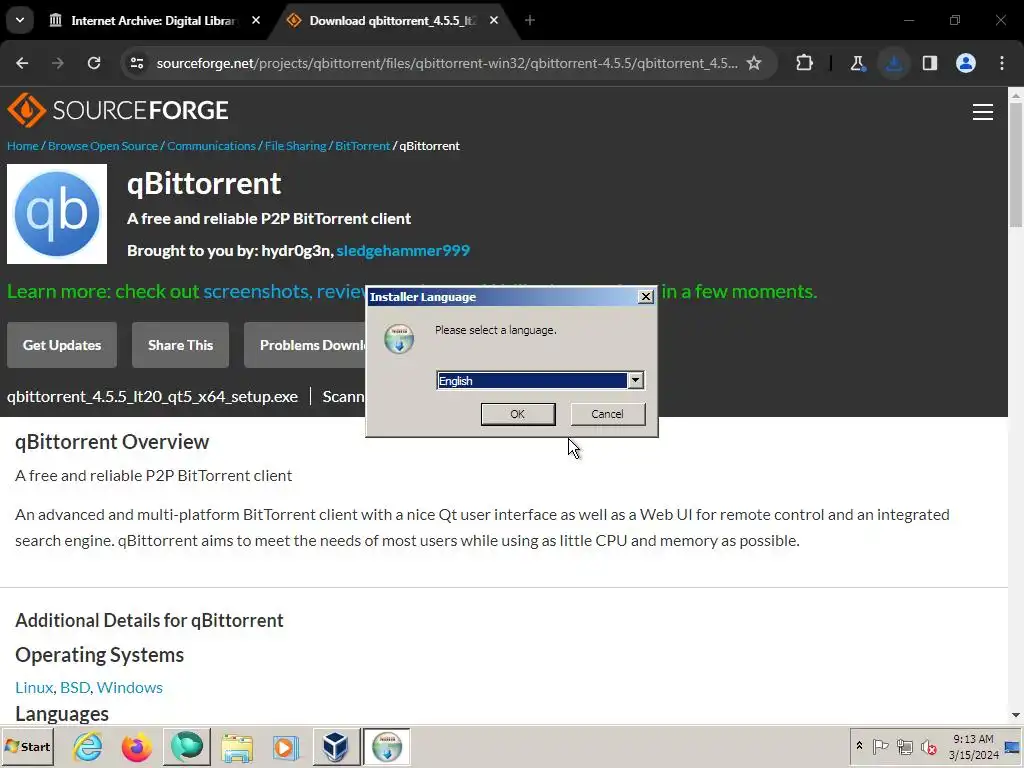
Task: Open the clock showing 9:13 AM
Action: click(x=973, y=746)
